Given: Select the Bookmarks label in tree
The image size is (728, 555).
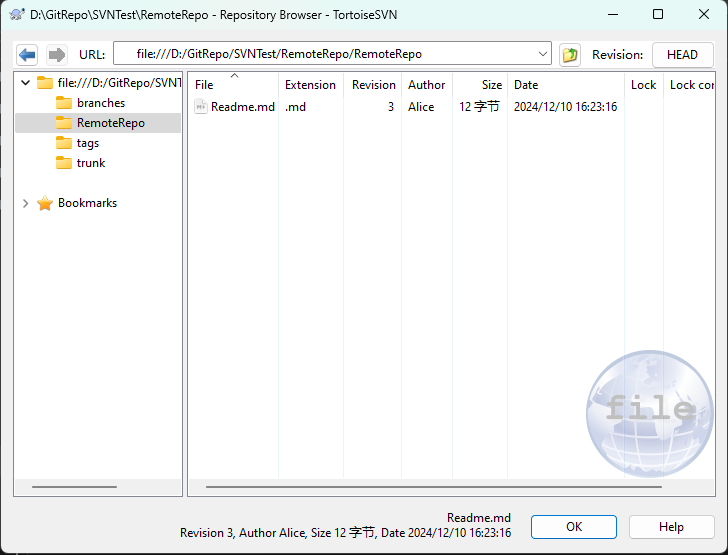Looking at the screenshot, I should tap(87, 203).
